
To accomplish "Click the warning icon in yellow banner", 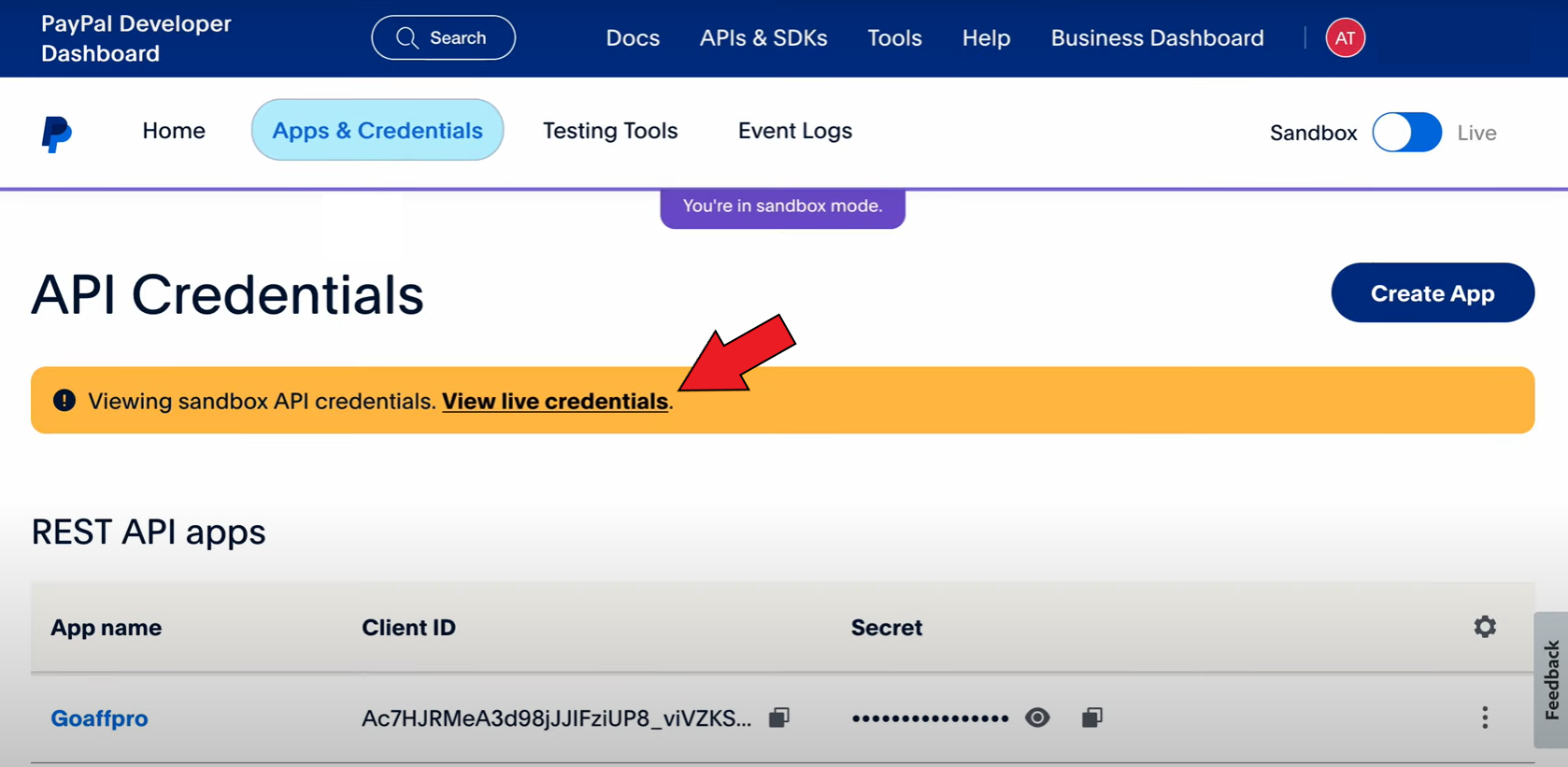I will pyautogui.click(x=64, y=401).
